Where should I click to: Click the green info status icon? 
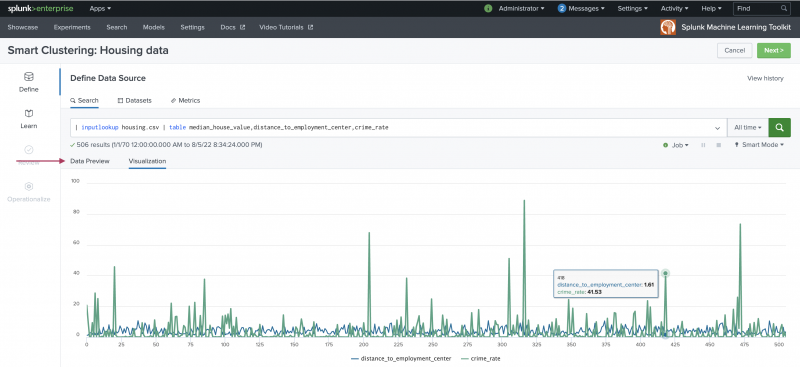pos(488,9)
